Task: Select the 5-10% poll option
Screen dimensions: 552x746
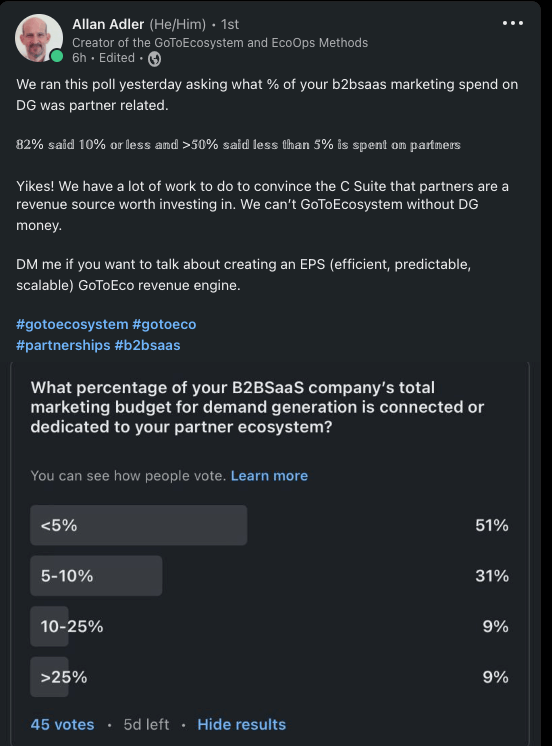Action: (270, 576)
